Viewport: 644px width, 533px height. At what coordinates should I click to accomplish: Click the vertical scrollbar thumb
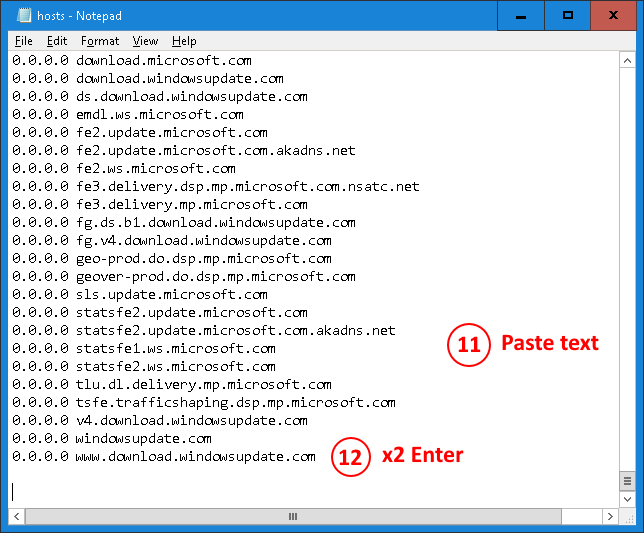627,481
